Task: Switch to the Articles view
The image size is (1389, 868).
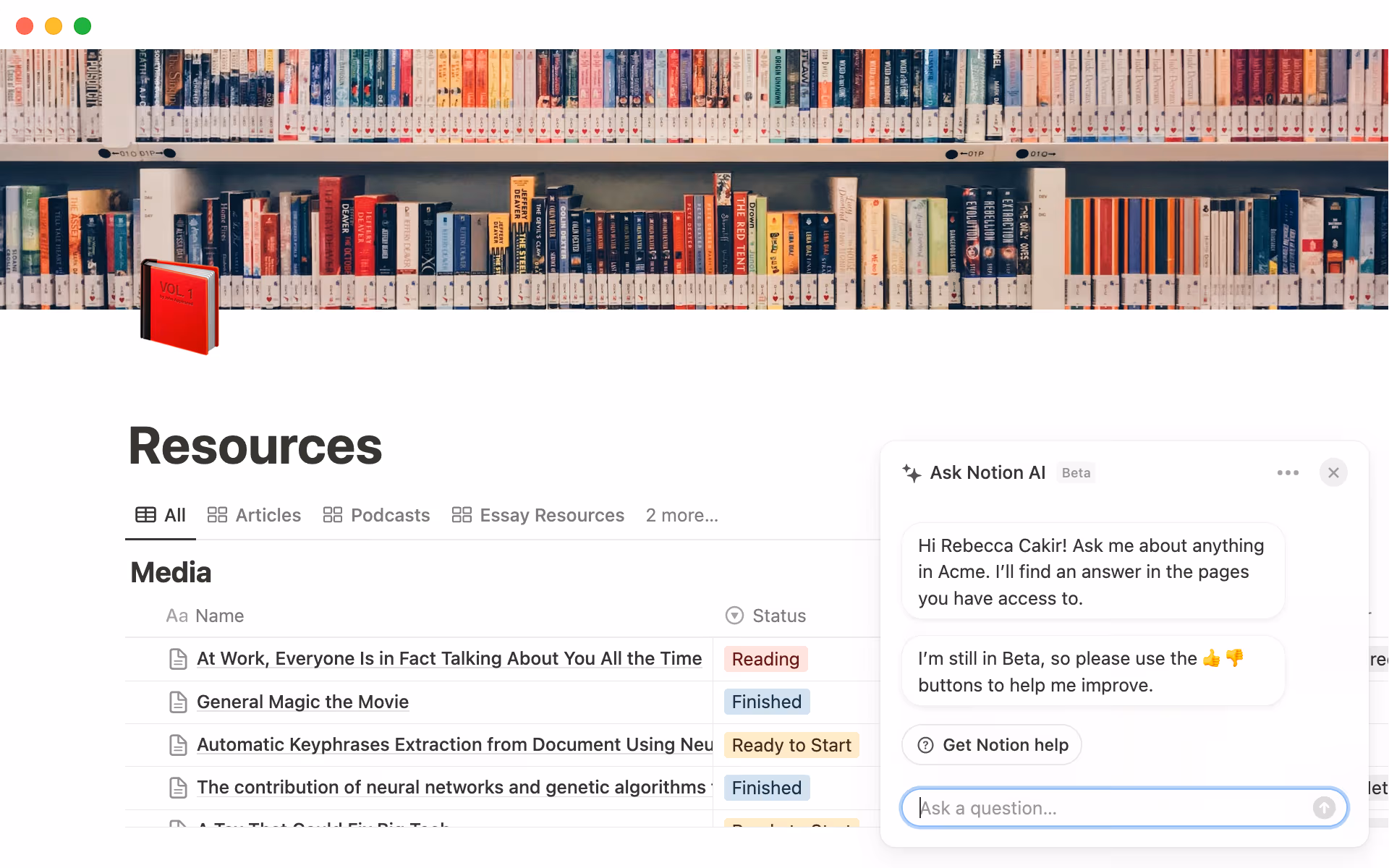Action: (268, 514)
